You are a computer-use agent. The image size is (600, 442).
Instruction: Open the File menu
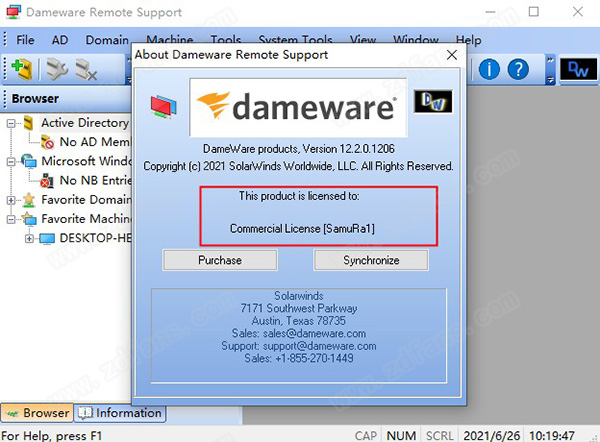coord(25,40)
